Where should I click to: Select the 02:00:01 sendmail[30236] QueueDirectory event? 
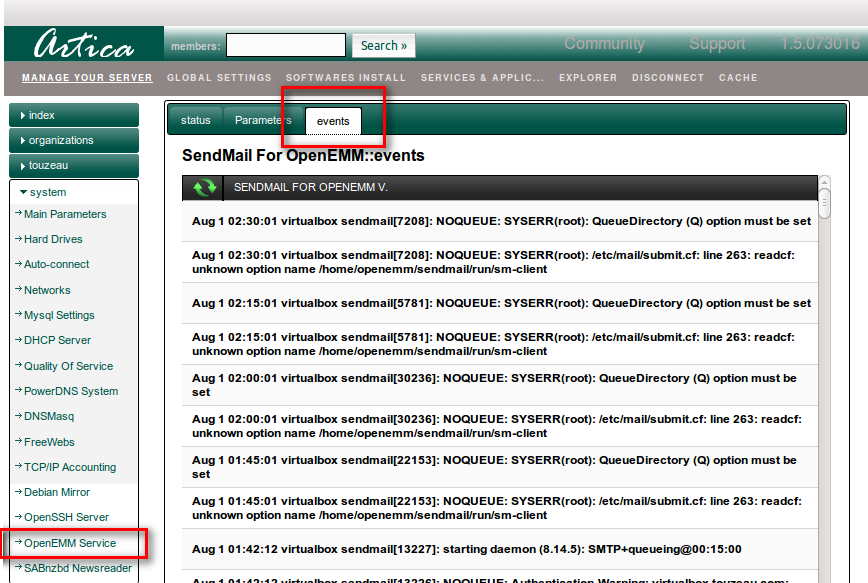coord(500,385)
